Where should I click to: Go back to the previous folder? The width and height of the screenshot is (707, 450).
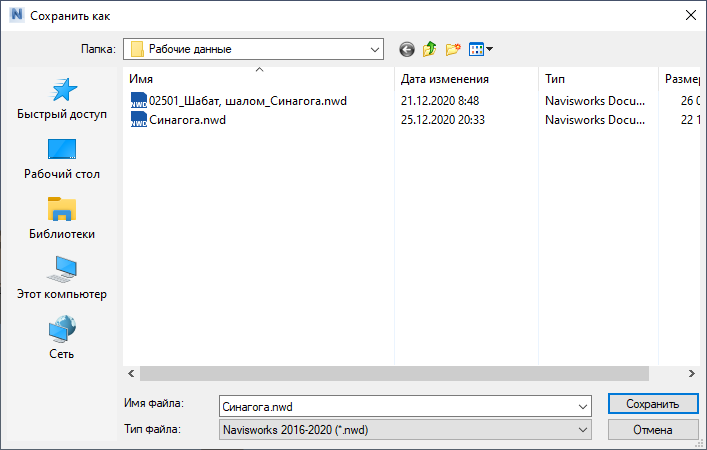(406, 48)
